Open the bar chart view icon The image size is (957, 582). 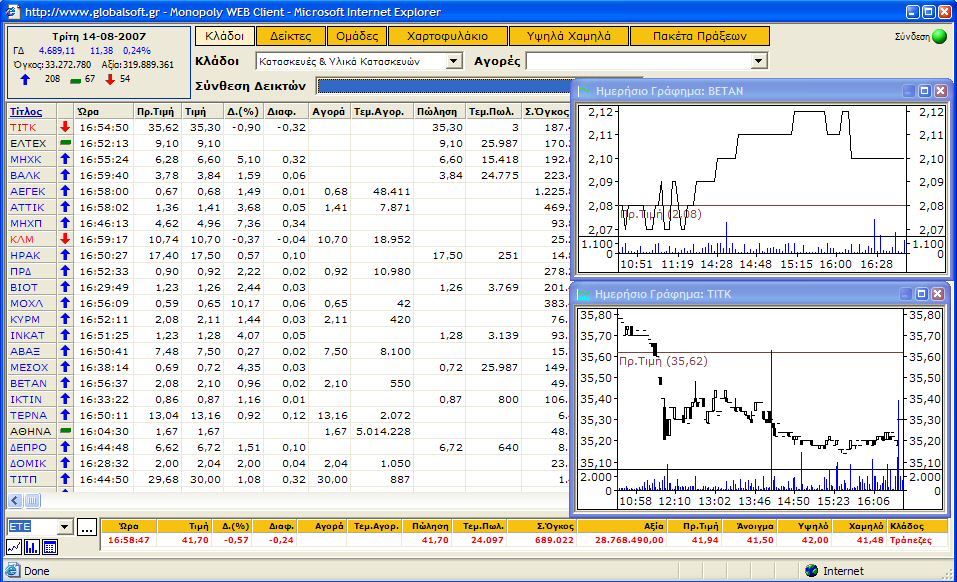coord(32,547)
